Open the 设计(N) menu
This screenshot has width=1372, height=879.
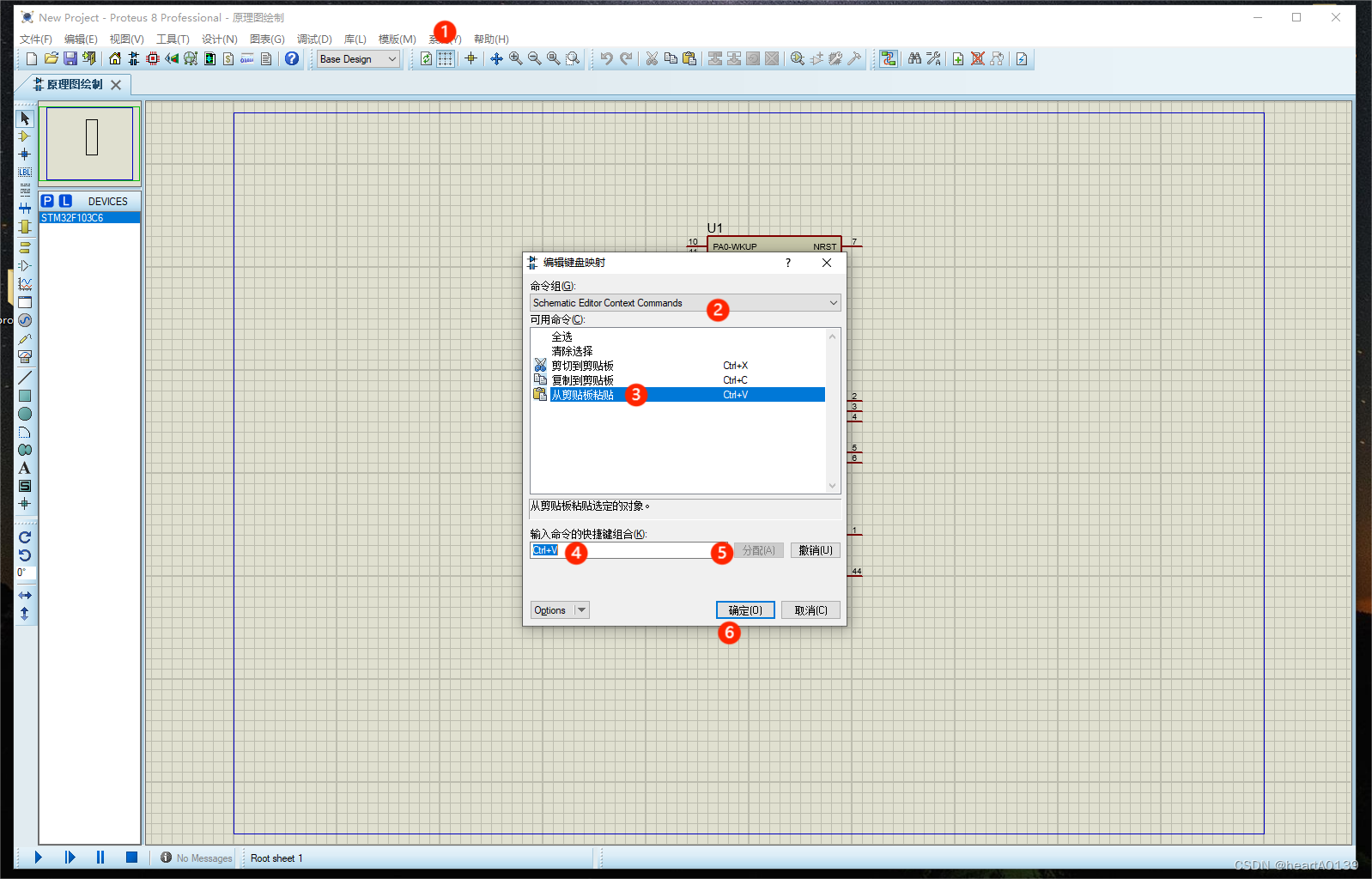point(219,39)
